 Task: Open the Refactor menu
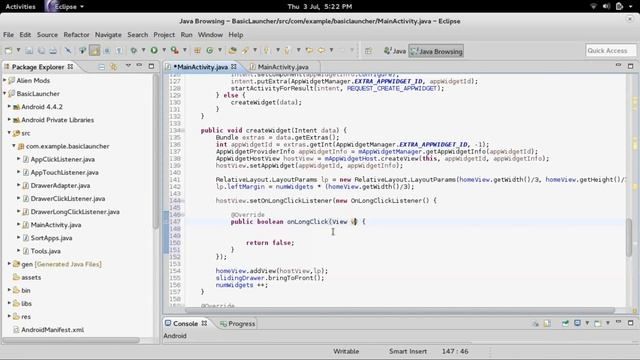click(76, 35)
